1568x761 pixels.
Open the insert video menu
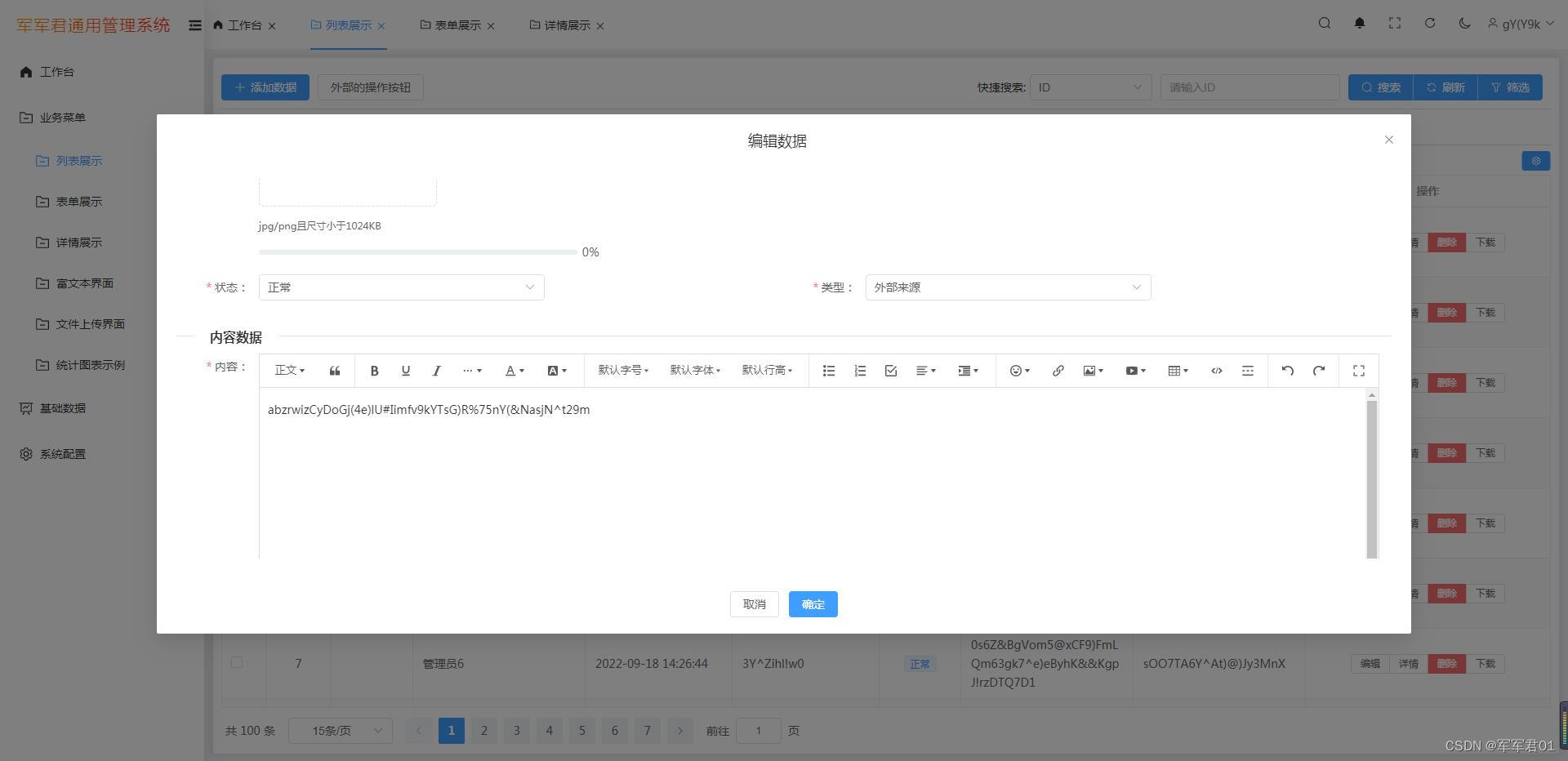(x=1135, y=371)
